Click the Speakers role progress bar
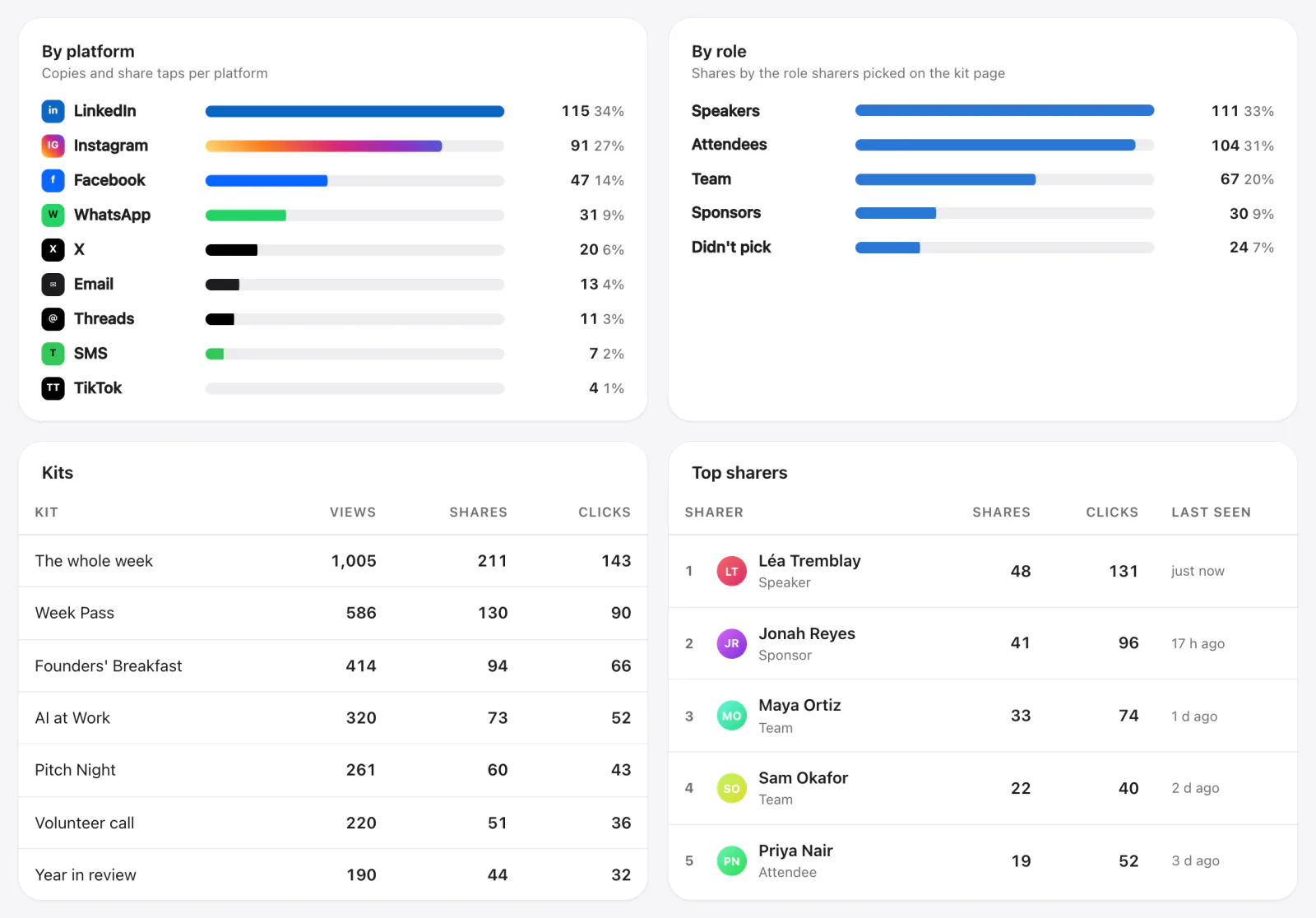 [1004, 110]
